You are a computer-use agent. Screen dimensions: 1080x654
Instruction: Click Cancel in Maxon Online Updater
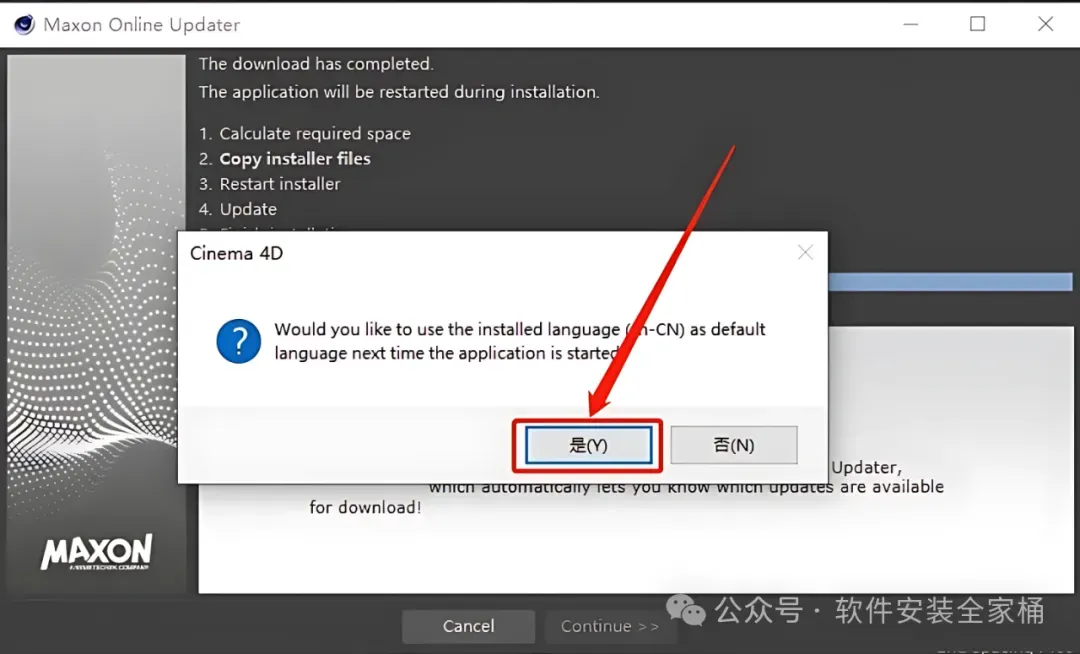coord(468,626)
